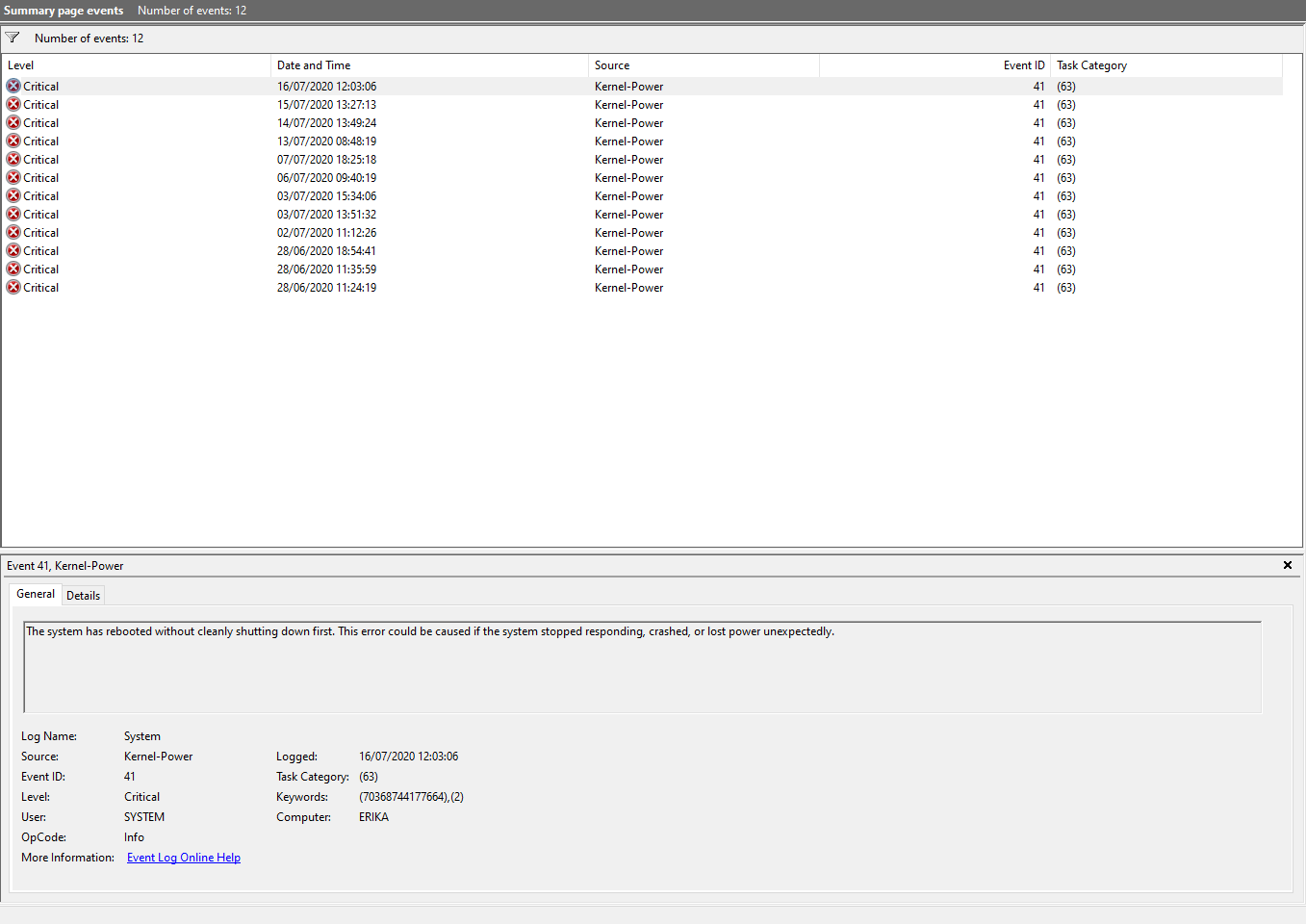Click Keywords value (70368744177664),(2)

411,797
